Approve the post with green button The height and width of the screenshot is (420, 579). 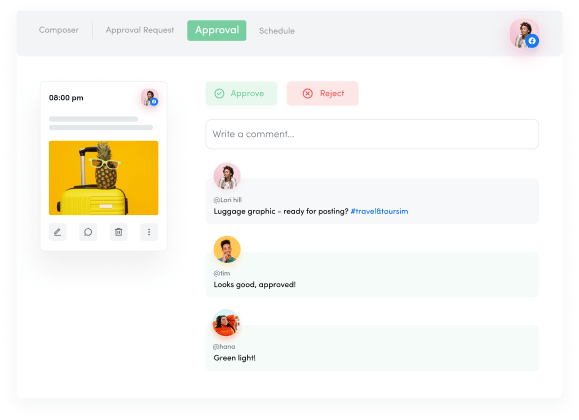(x=241, y=93)
